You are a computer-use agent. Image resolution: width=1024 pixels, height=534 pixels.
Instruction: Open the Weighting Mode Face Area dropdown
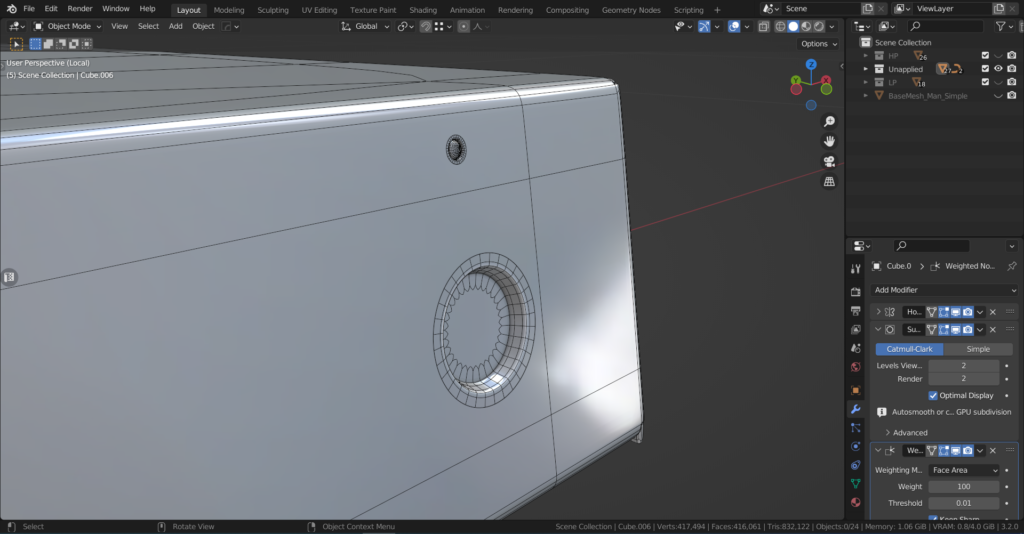(963, 470)
